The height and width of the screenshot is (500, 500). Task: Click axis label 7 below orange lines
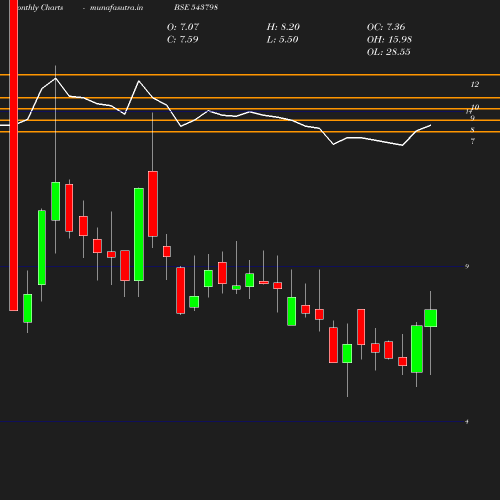(473, 141)
